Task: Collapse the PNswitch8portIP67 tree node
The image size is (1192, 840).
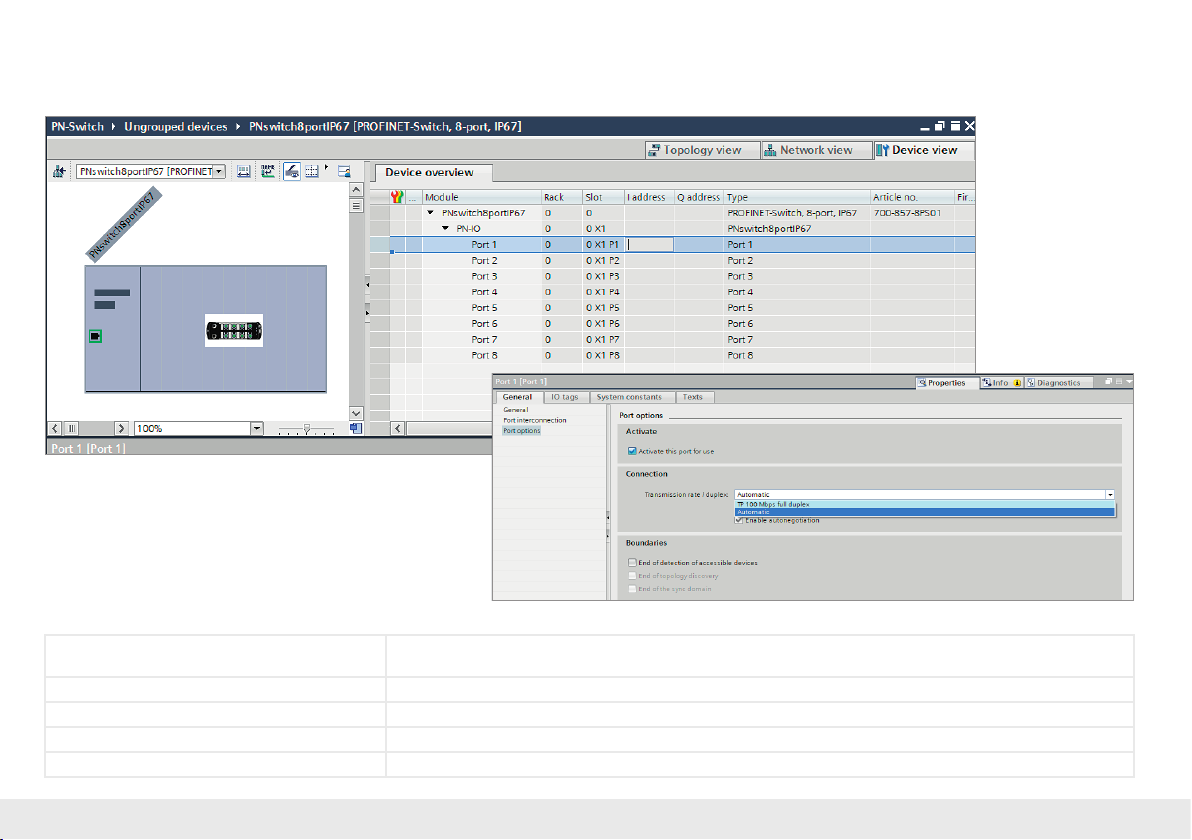Action: (x=430, y=213)
